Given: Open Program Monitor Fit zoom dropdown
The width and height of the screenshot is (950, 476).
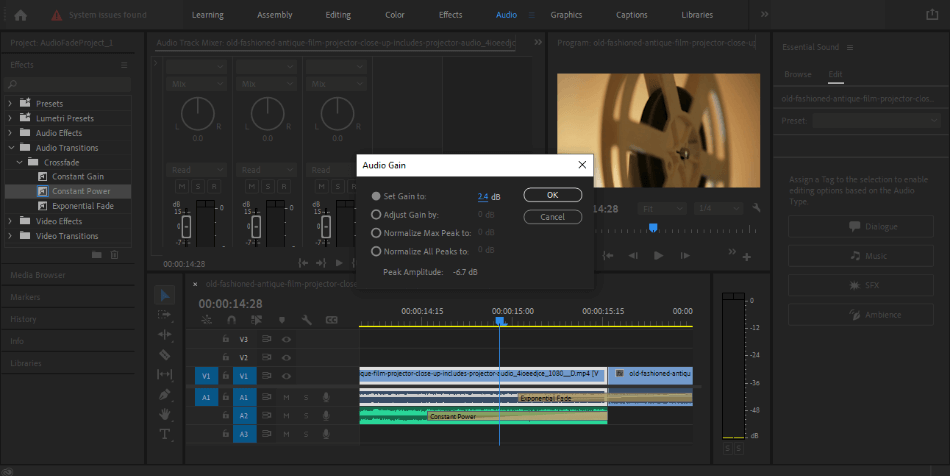Looking at the screenshot, I should (662, 208).
